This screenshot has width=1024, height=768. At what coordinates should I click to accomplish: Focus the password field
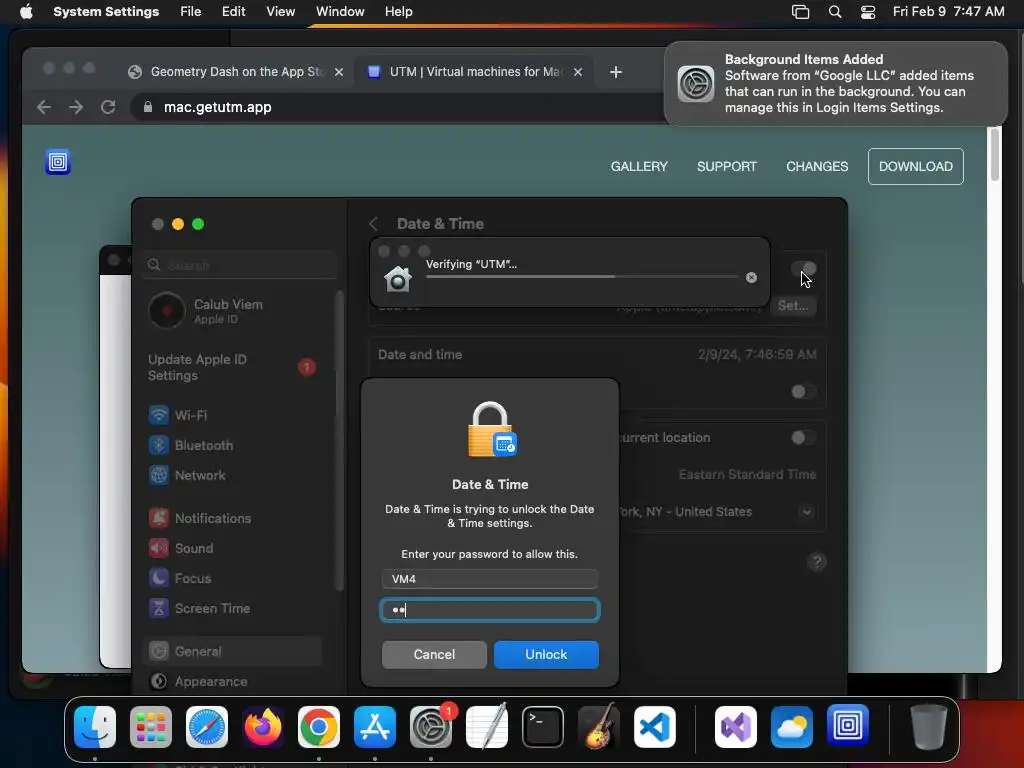(490, 610)
